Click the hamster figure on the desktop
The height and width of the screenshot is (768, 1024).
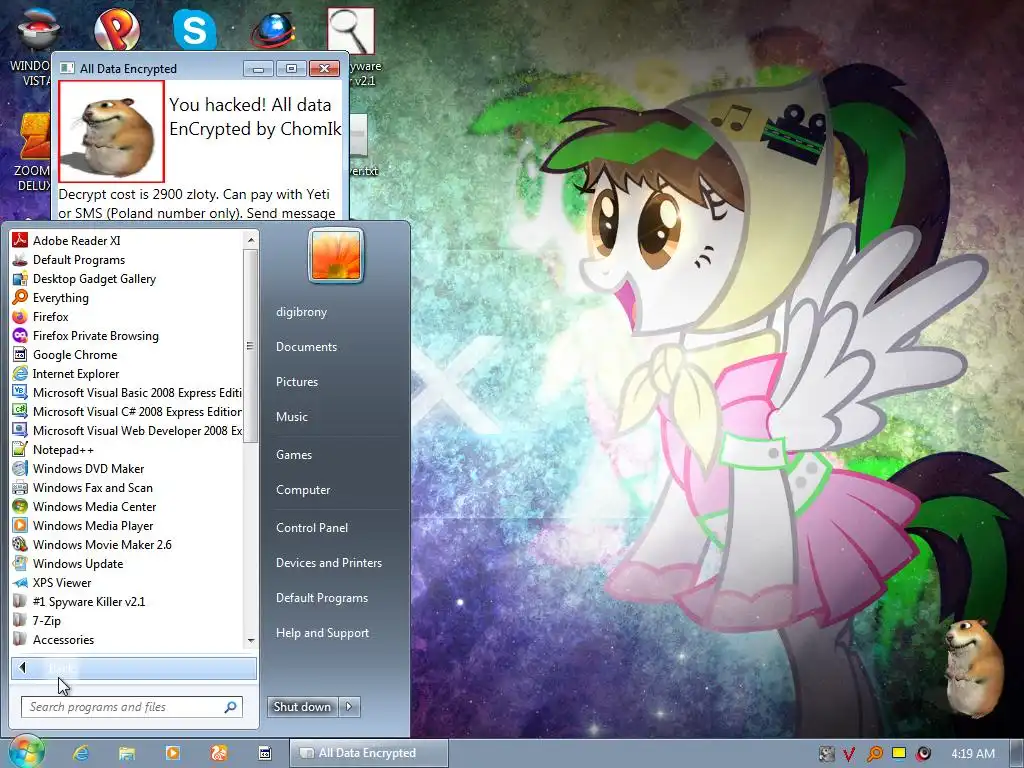[x=974, y=667]
